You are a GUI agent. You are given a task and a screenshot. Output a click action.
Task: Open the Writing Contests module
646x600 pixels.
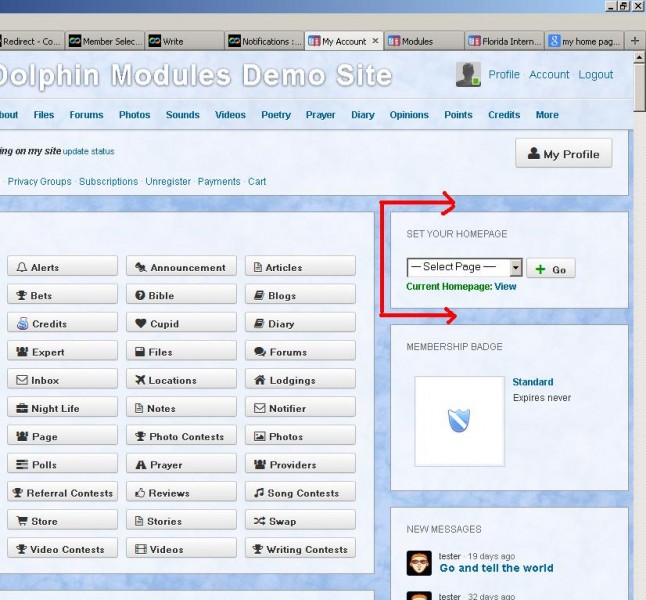[300, 549]
